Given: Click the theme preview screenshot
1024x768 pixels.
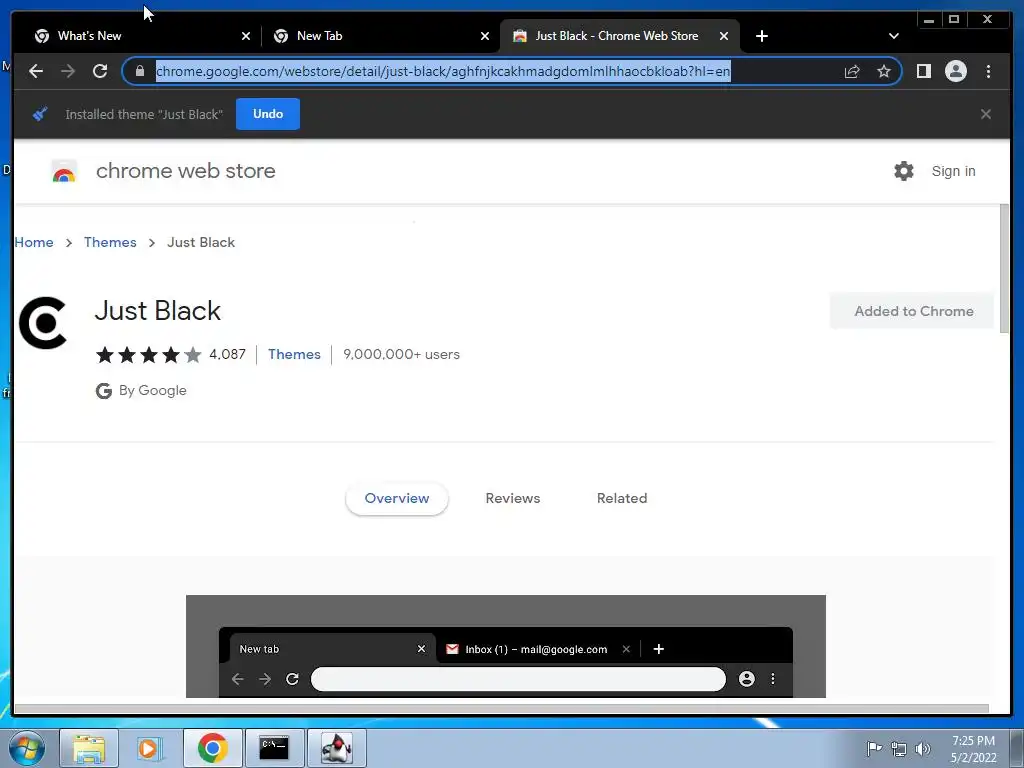Looking at the screenshot, I should 505,646.
